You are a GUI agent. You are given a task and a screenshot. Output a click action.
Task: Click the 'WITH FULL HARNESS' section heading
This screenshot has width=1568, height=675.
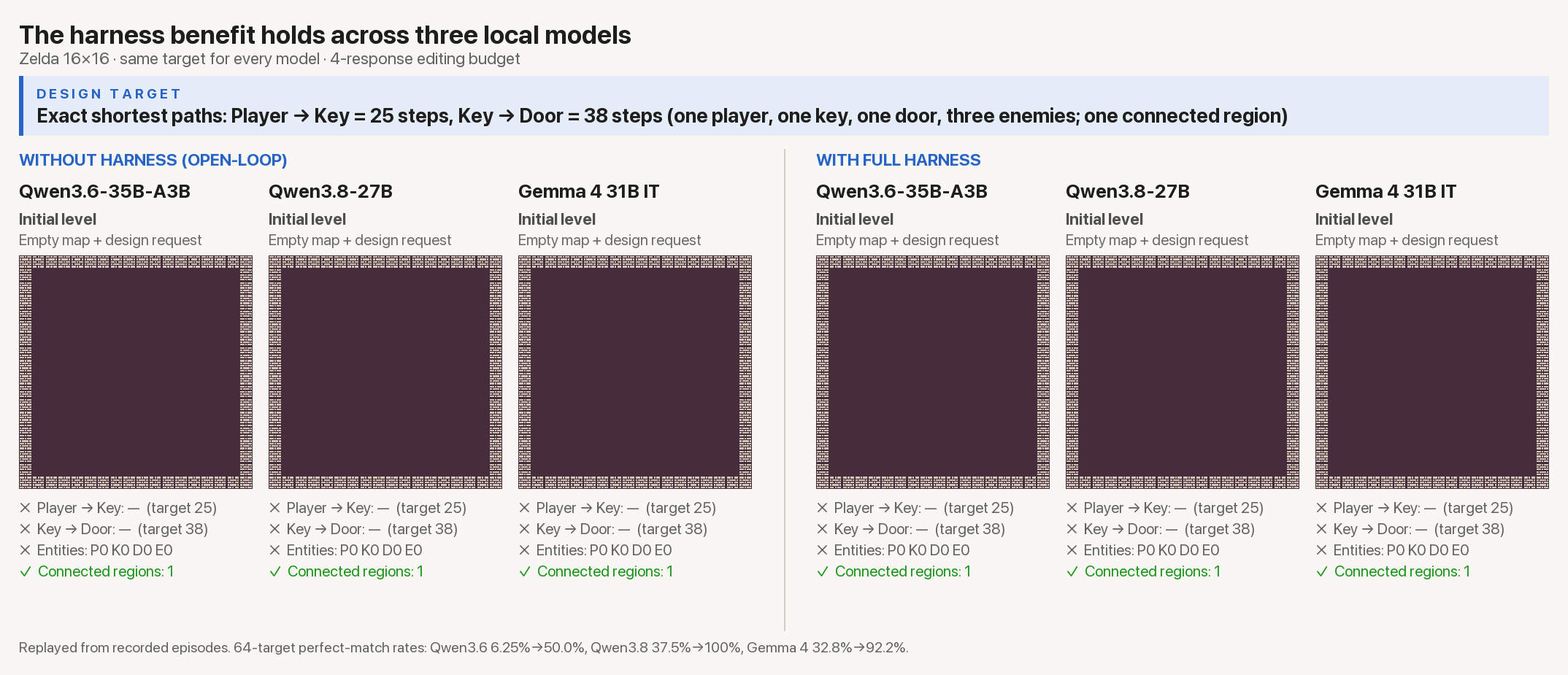point(898,160)
